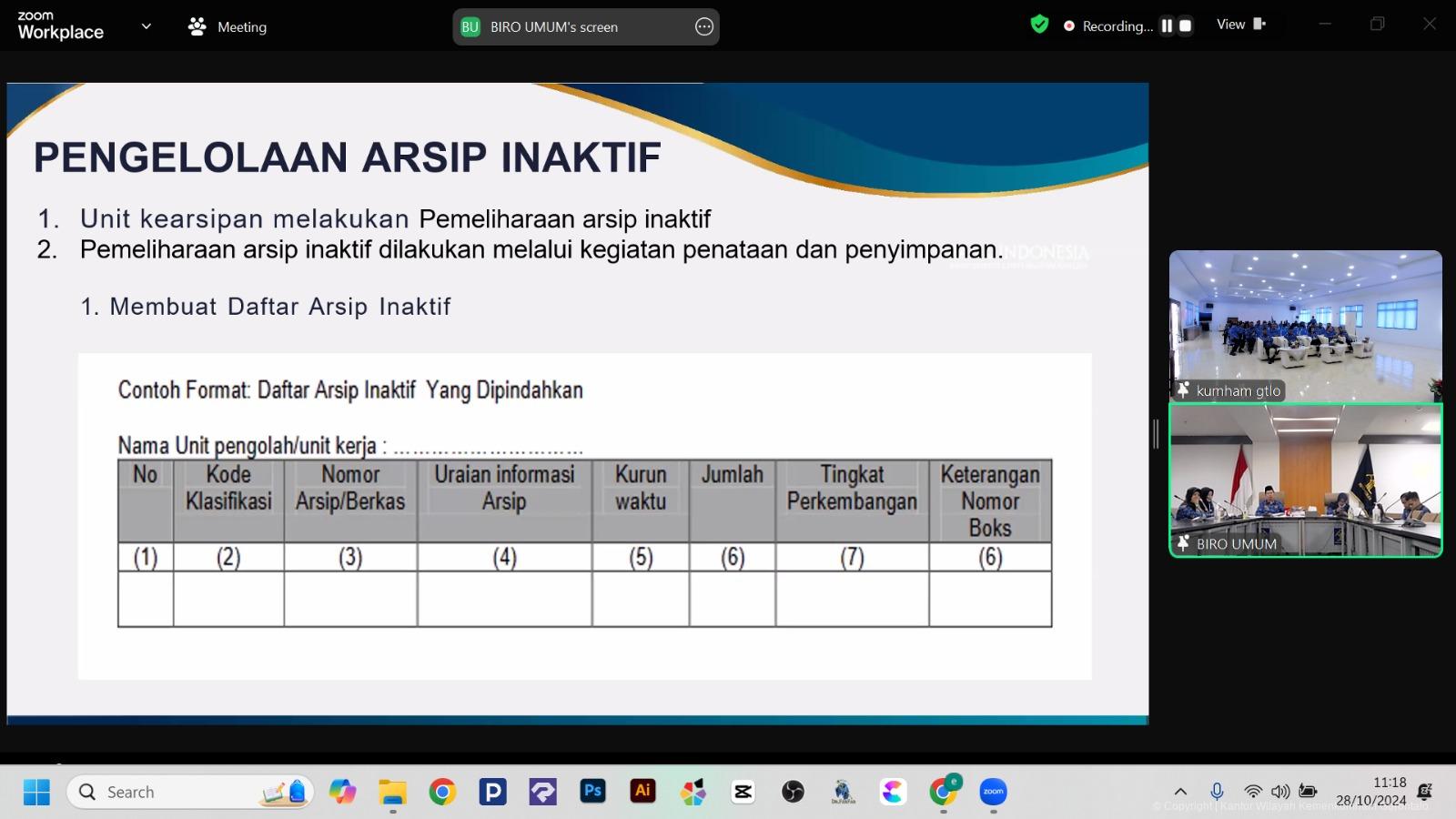Open the Chrome profile with green badge
The image size is (1456, 819).
[x=944, y=790]
